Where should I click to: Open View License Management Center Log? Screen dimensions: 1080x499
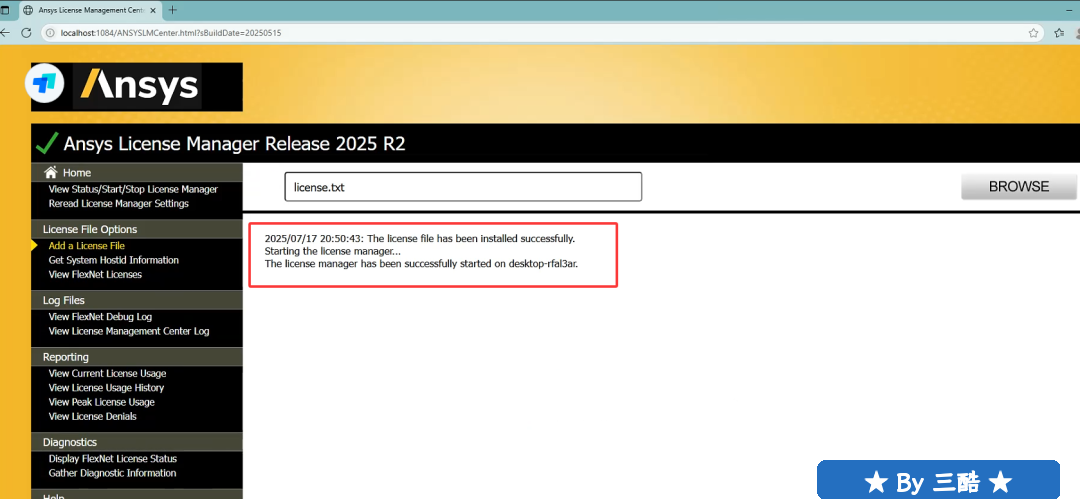click(x=129, y=331)
